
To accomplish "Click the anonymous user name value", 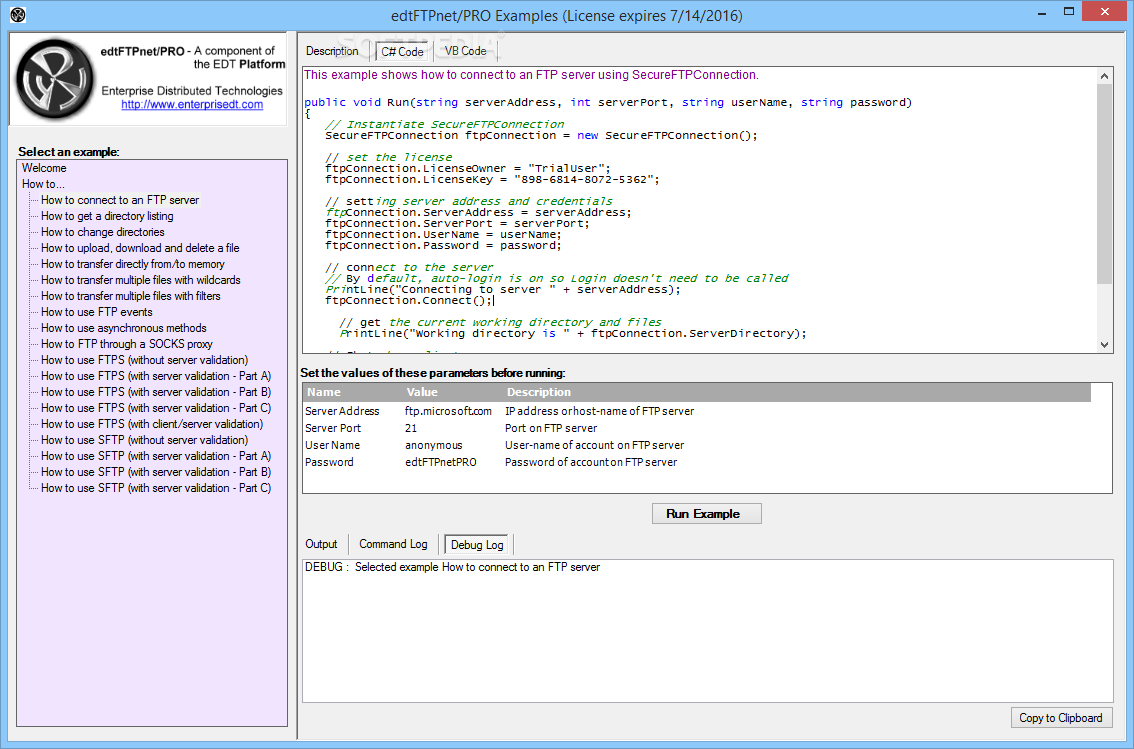I will point(434,445).
